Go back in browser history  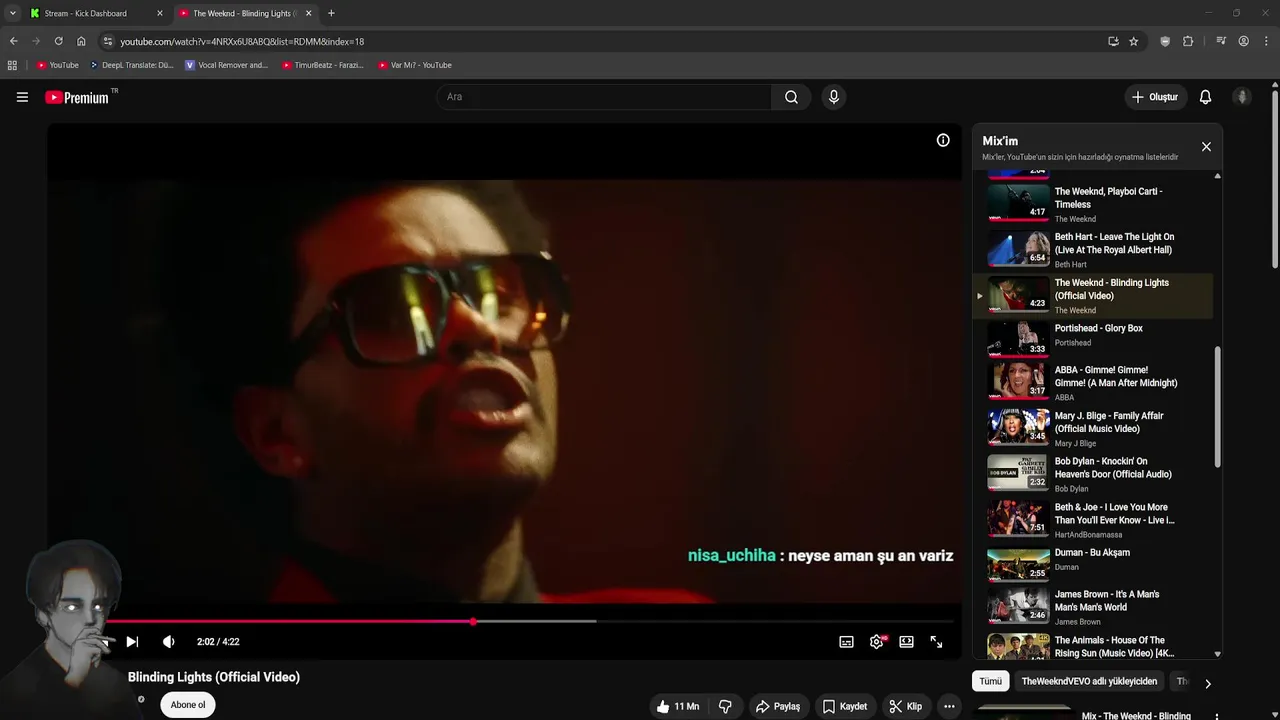[13, 41]
